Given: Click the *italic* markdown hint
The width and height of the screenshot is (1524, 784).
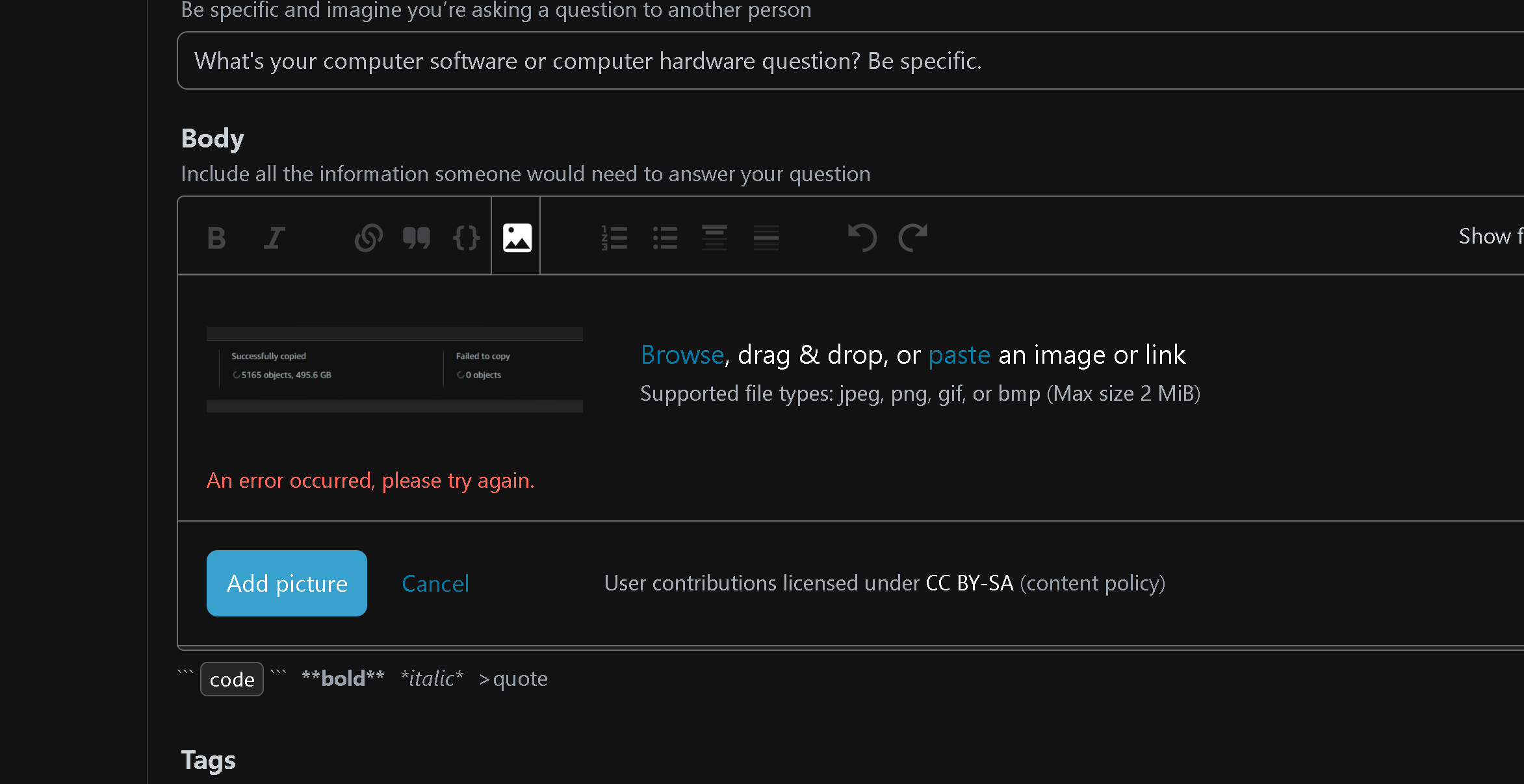Looking at the screenshot, I should 432,679.
